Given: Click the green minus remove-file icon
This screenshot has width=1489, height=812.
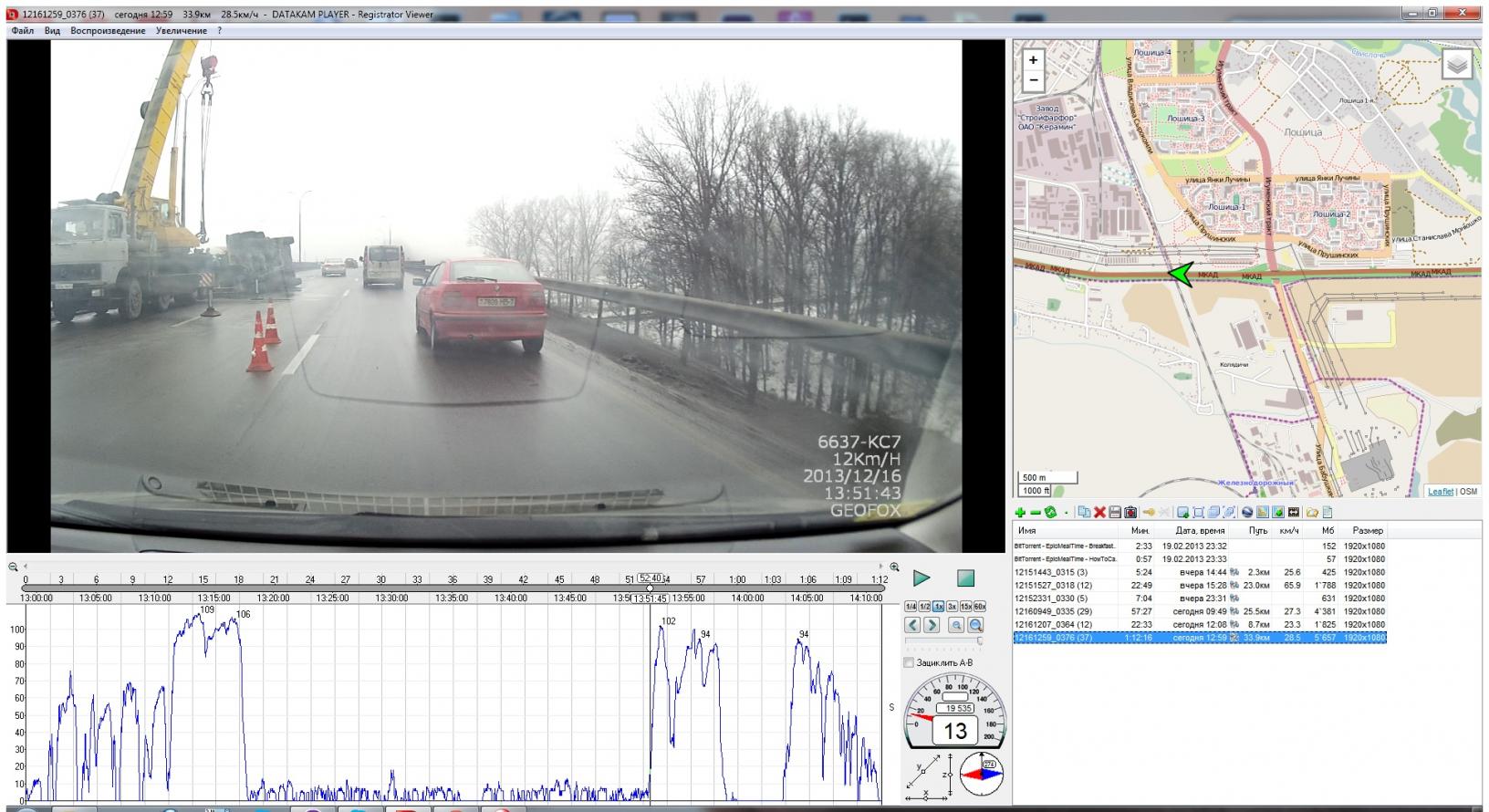Looking at the screenshot, I should (1036, 513).
